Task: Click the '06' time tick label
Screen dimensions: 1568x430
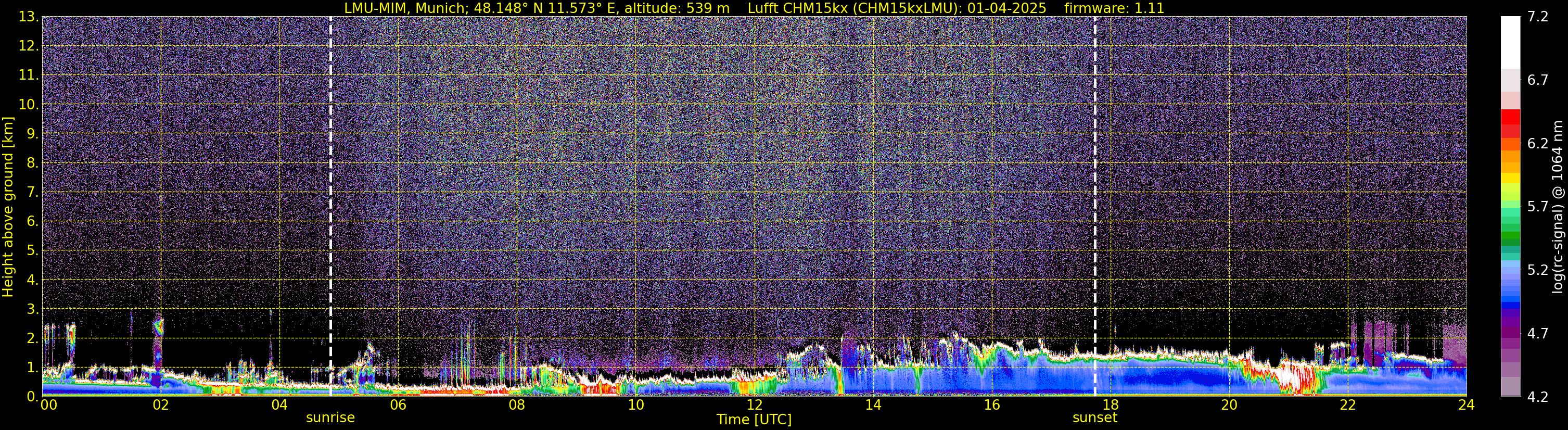Action: (x=398, y=405)
